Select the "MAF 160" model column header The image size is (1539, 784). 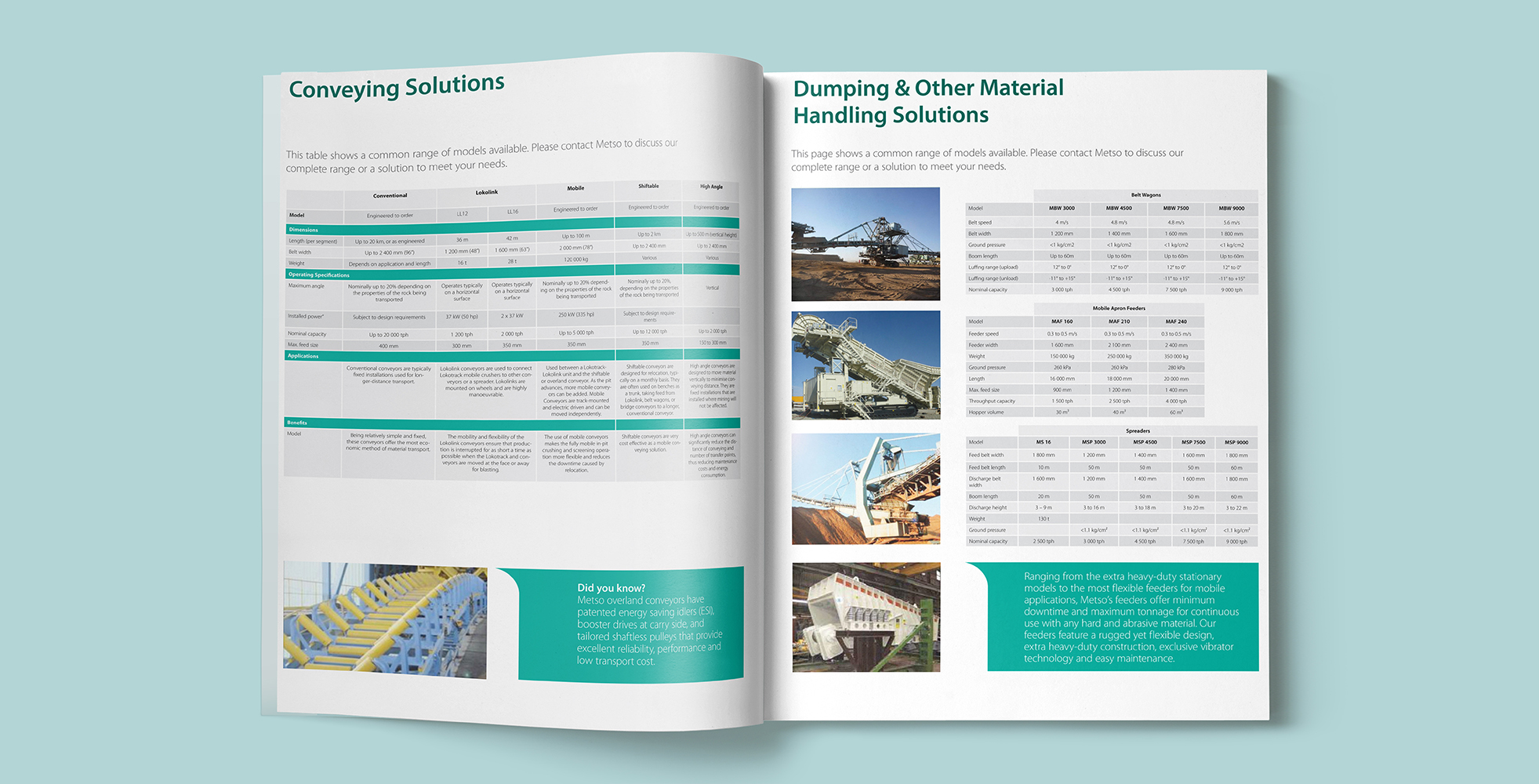tap(1062, 321)
